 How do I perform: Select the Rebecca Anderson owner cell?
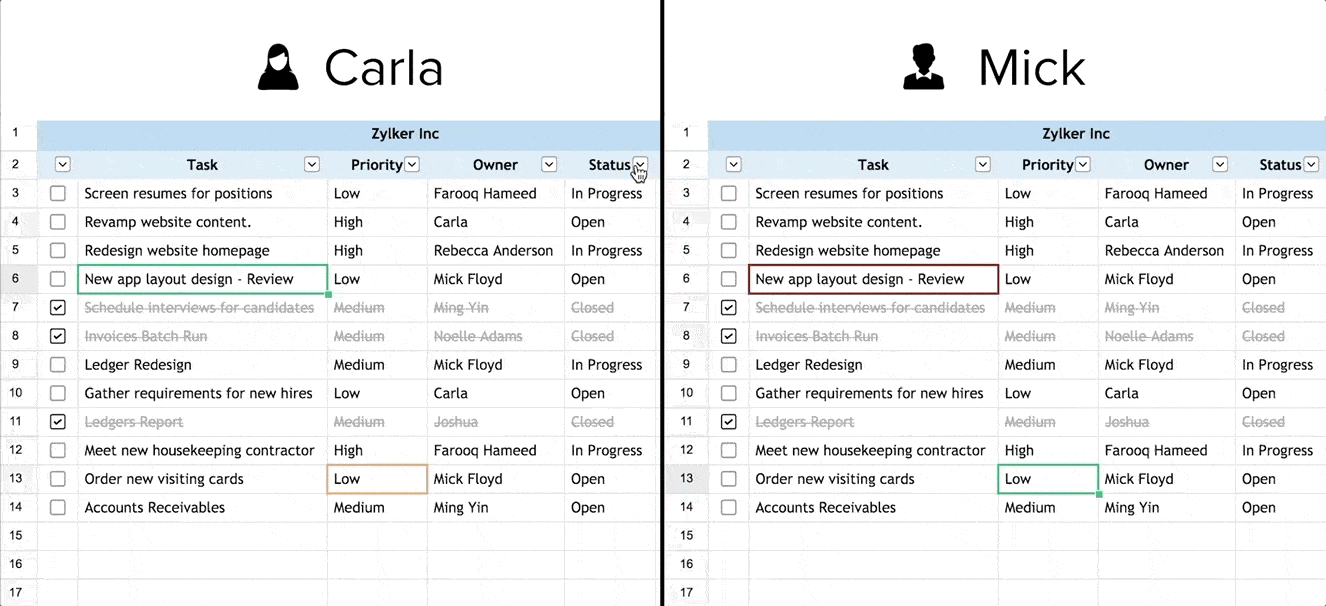tap(495, 250)
